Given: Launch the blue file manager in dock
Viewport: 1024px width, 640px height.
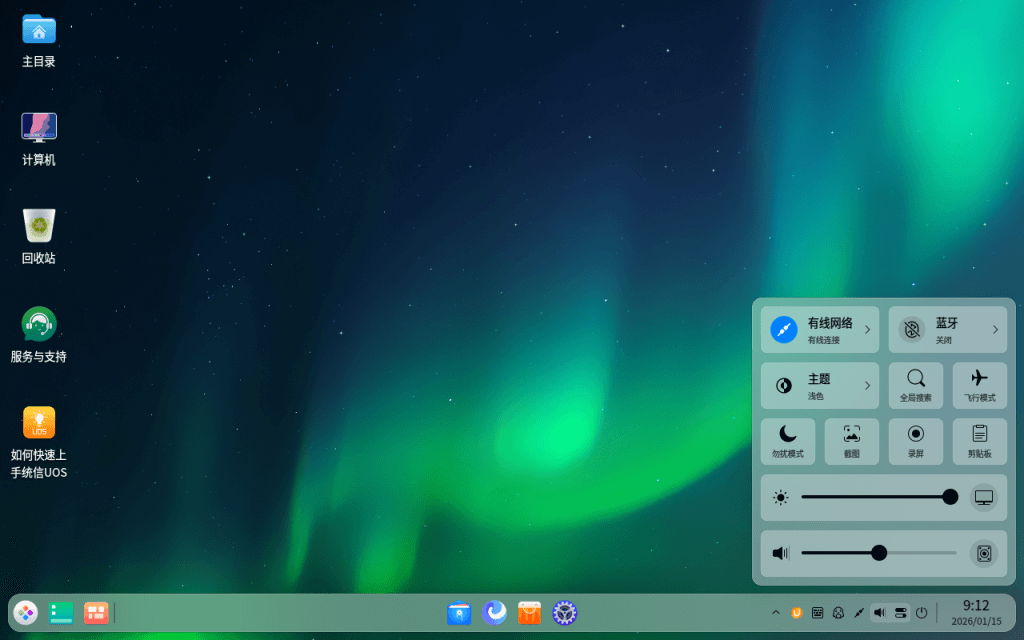Looking at the screenshot, I should [459, 613].
